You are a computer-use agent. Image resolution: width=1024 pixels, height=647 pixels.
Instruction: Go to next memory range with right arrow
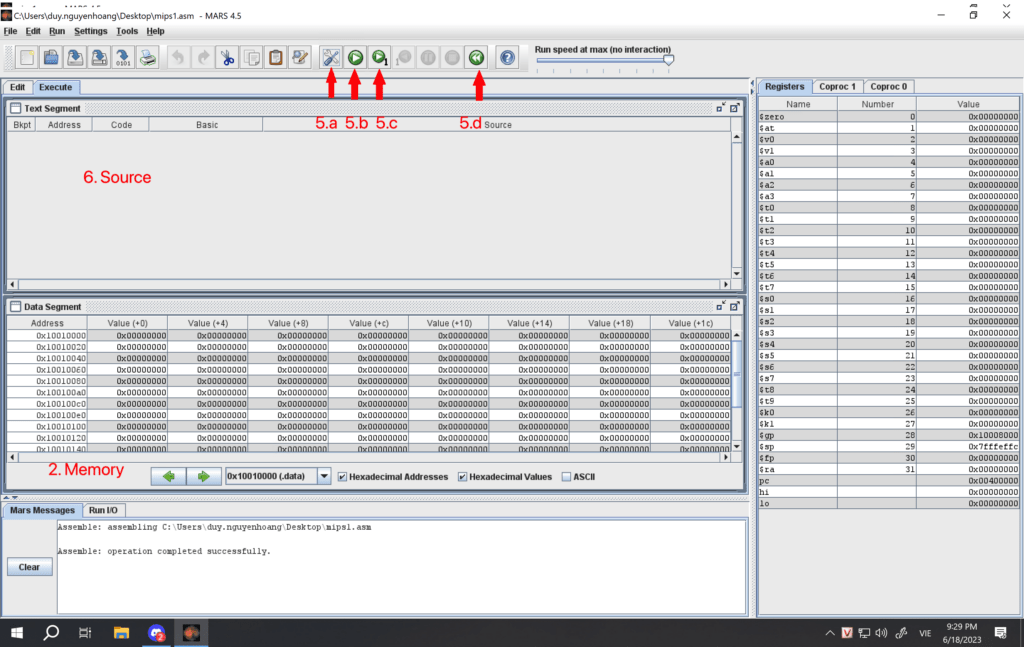pos(203,477)
